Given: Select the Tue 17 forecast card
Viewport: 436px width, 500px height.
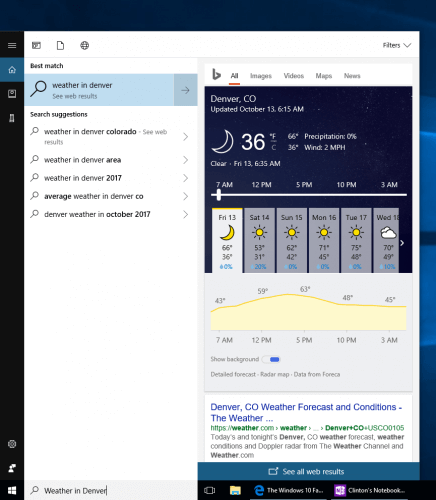Looking at the screenshot, I should [356, 240].
